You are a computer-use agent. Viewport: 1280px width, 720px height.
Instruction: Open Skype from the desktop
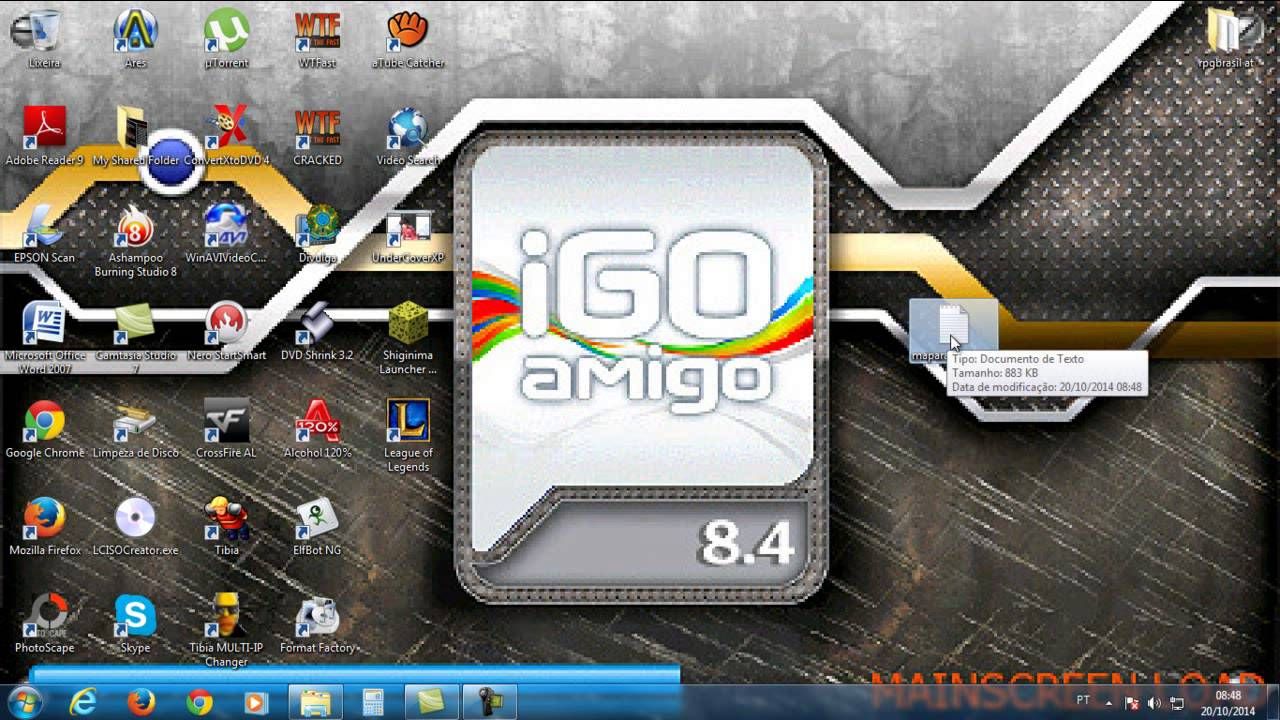[135, 620]
